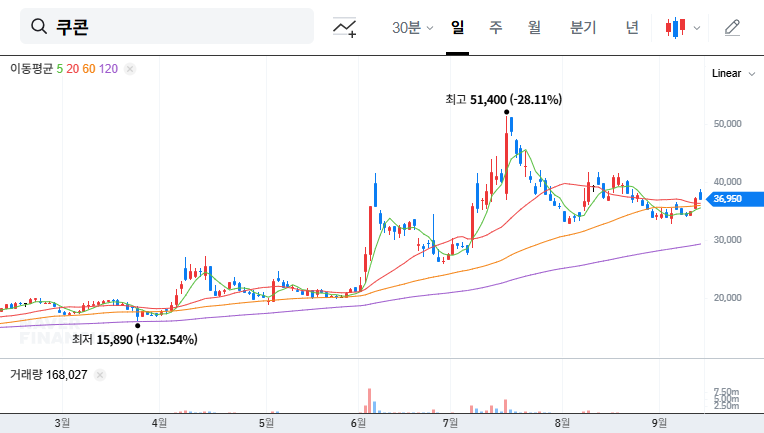Click the orange 60-day average value
The width and height of the screenshot is (764, 433).
[x=89, y=69]
